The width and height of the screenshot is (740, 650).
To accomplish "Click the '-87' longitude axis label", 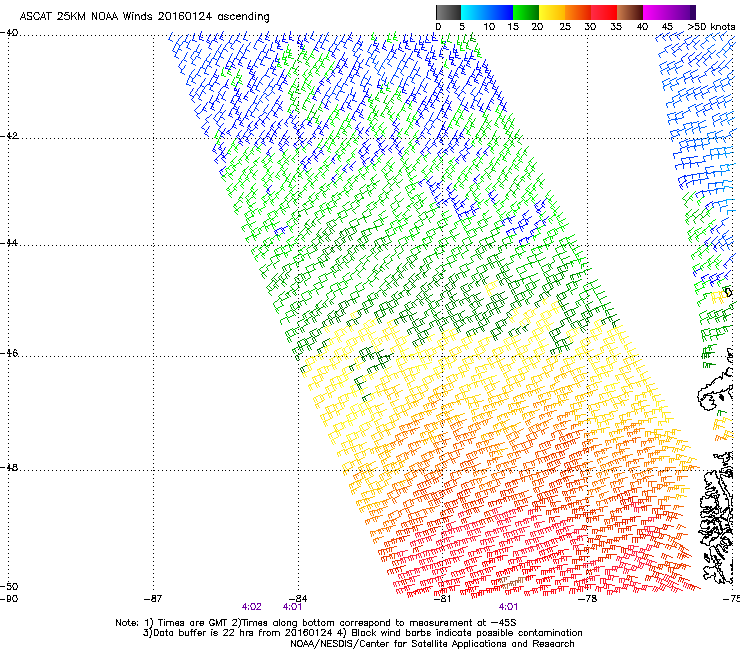I will click(153, 599).
